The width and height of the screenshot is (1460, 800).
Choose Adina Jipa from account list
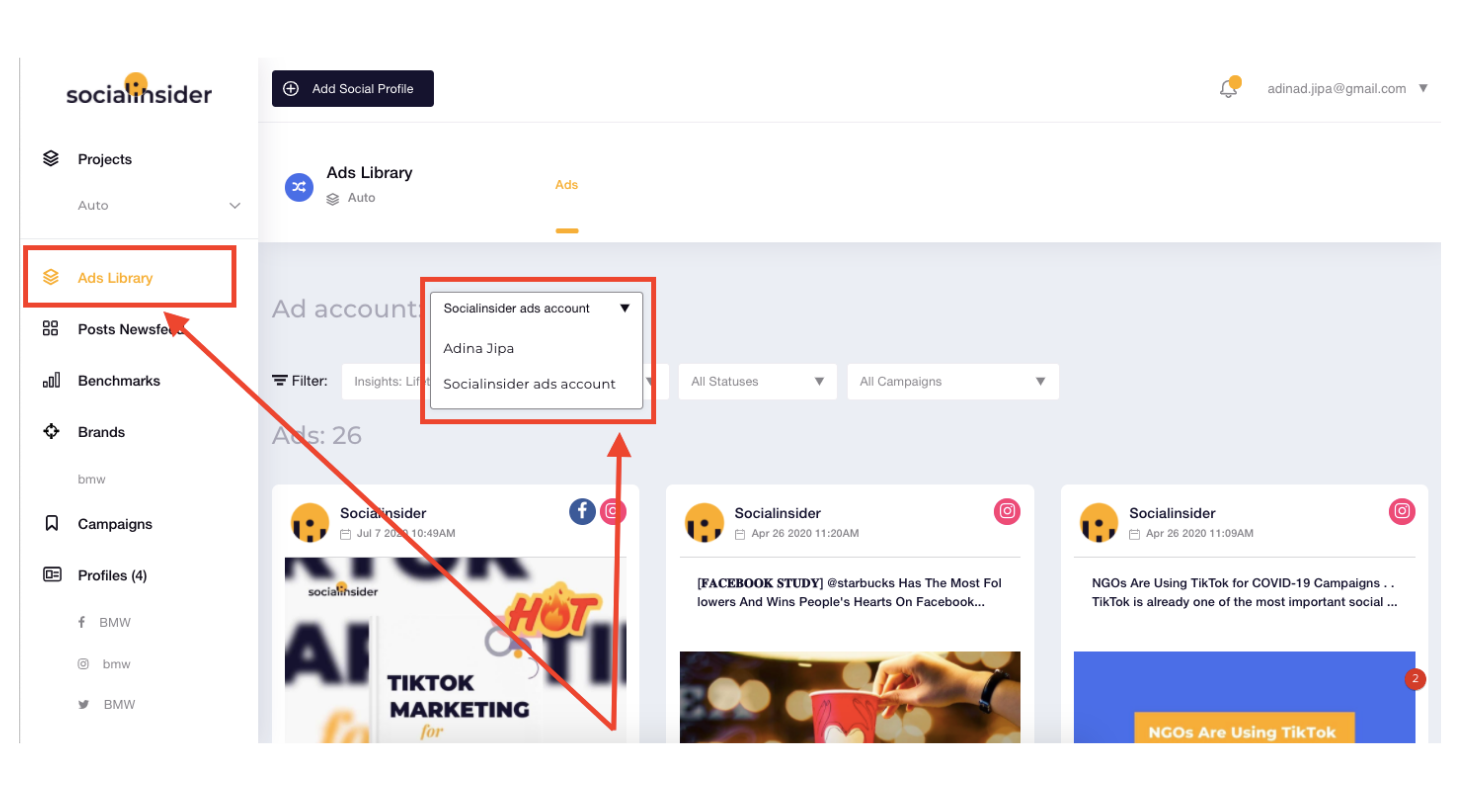point(478,348)
